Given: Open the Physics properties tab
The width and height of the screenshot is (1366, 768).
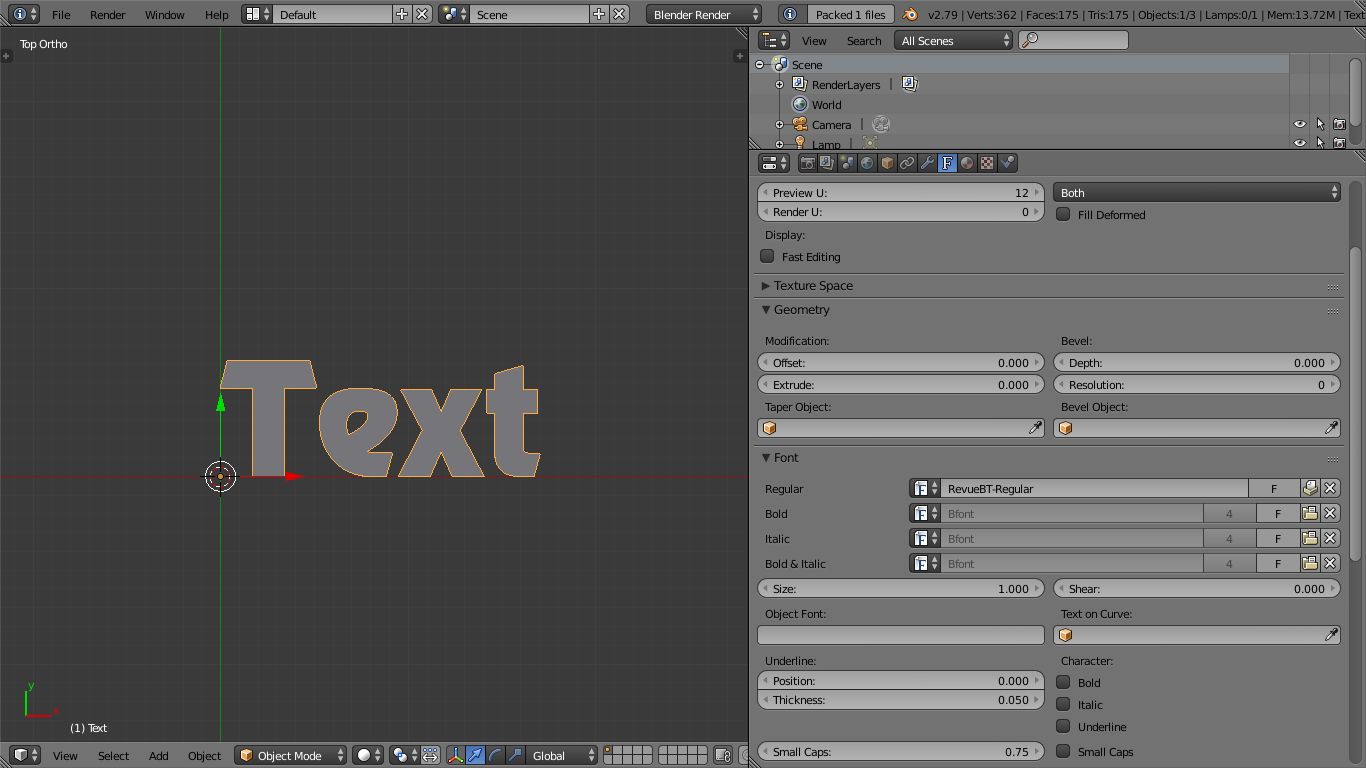Looking at the screenshot, I should (1008, 163).
